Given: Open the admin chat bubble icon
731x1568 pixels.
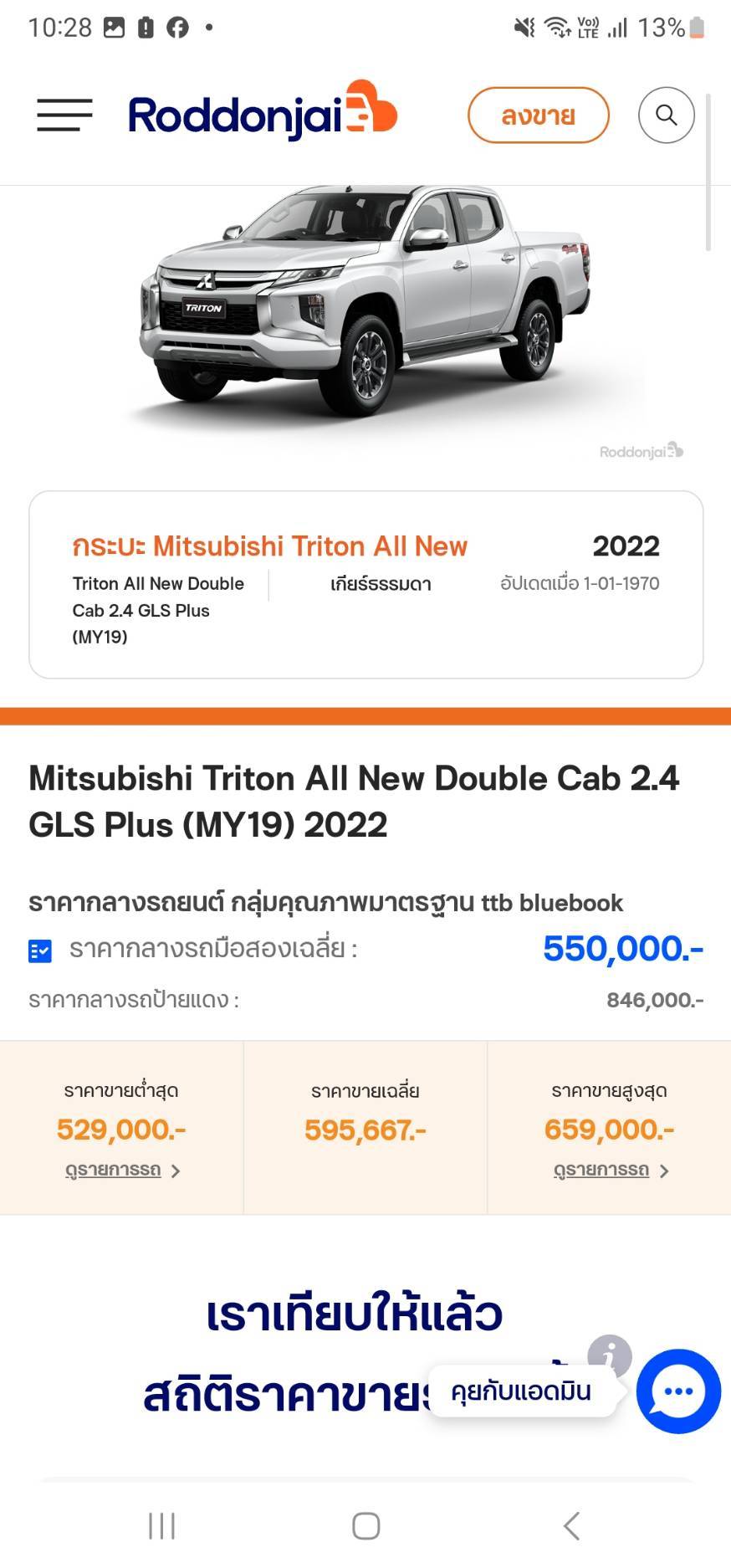Looking at the screenshot, I should click(677, 1391).
